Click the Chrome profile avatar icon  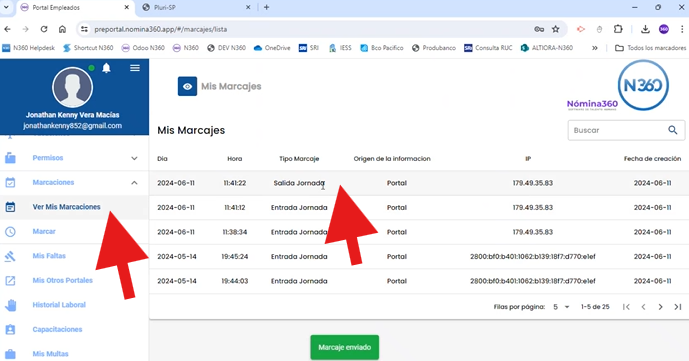(x=664, y=29)
